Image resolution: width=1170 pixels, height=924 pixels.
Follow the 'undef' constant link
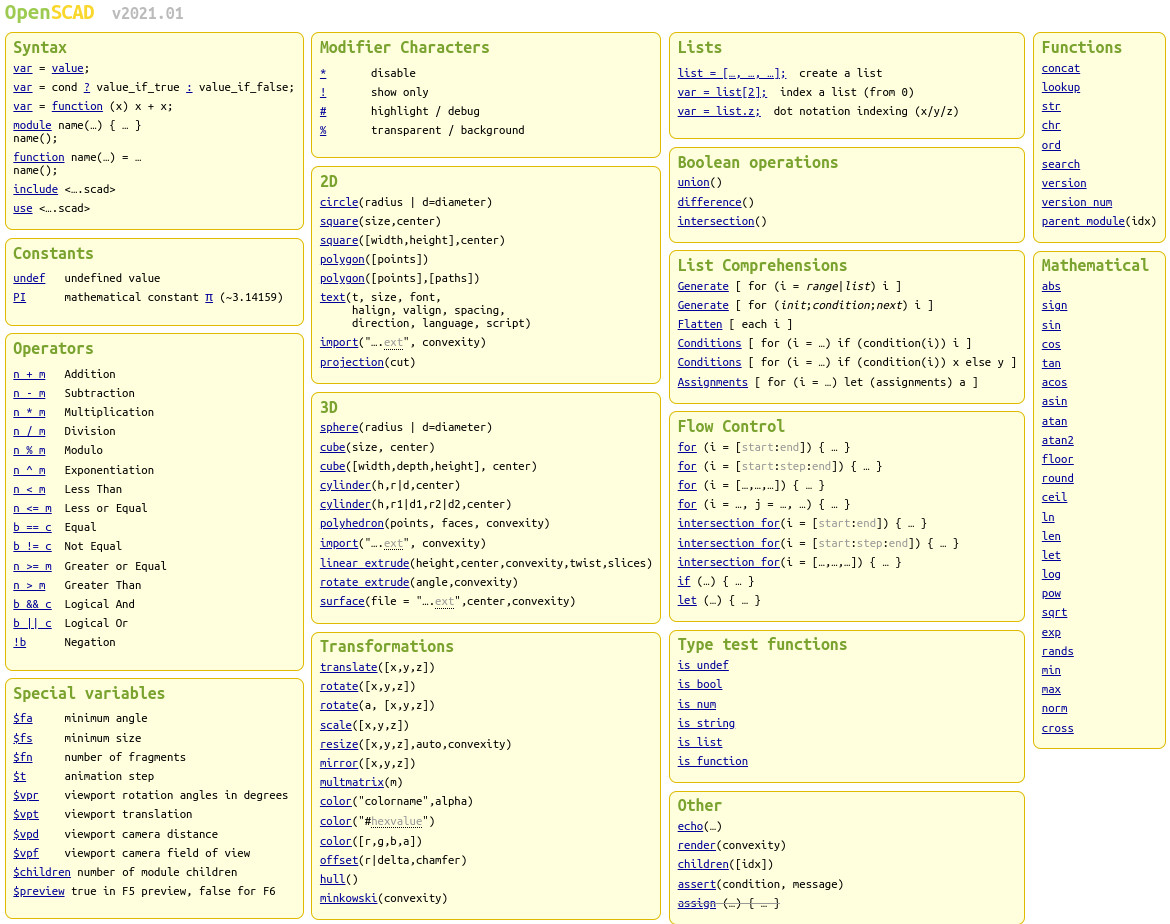point(29,278)
